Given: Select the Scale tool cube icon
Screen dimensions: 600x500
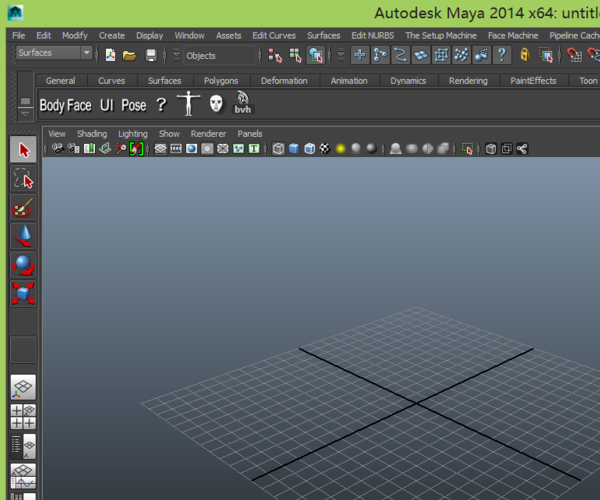Looking at the screenshot, I should (23, 294).
